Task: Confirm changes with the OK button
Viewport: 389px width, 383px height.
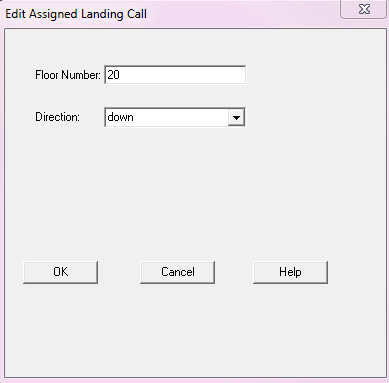Action: [60, 272]
